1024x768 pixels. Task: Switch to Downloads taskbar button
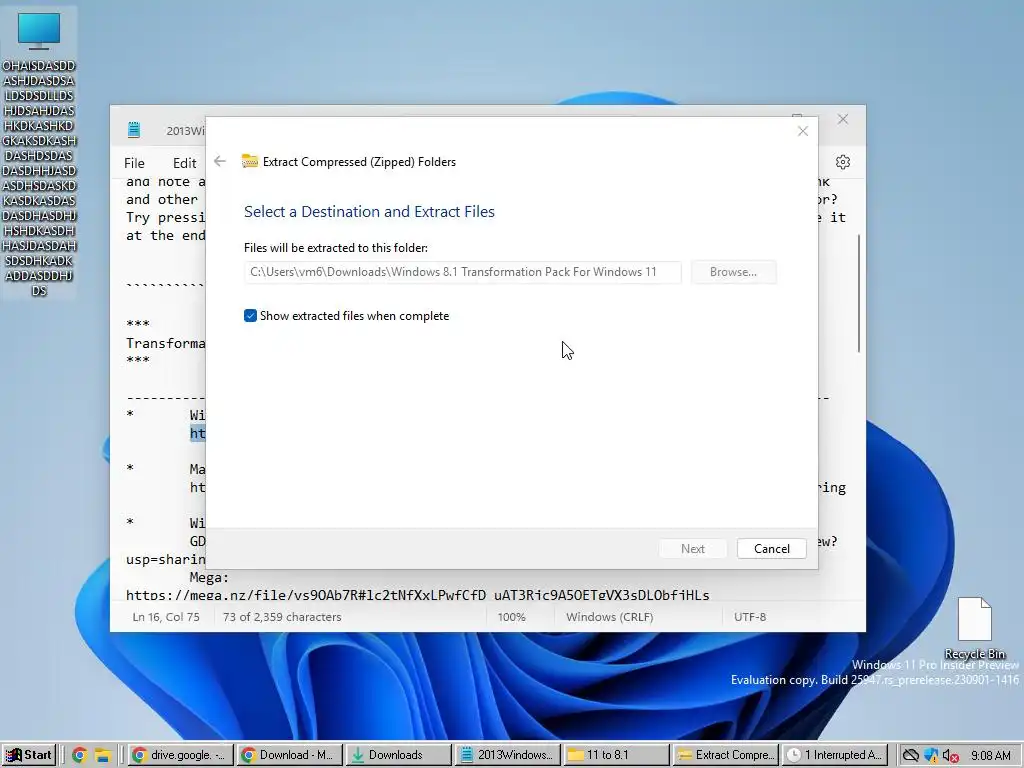click(x=398, y=755)
